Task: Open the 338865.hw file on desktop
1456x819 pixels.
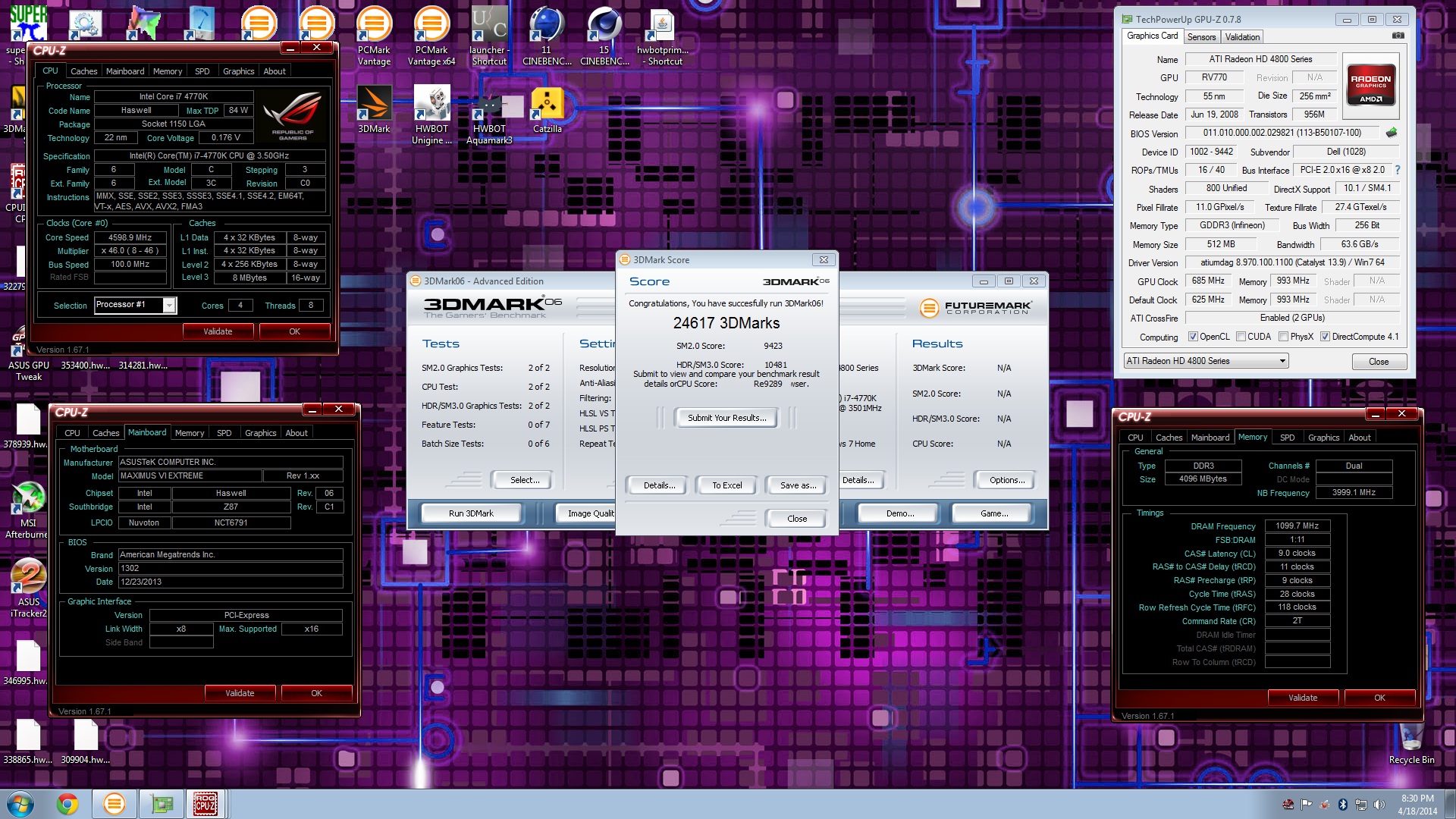Action: coord(28,742)
